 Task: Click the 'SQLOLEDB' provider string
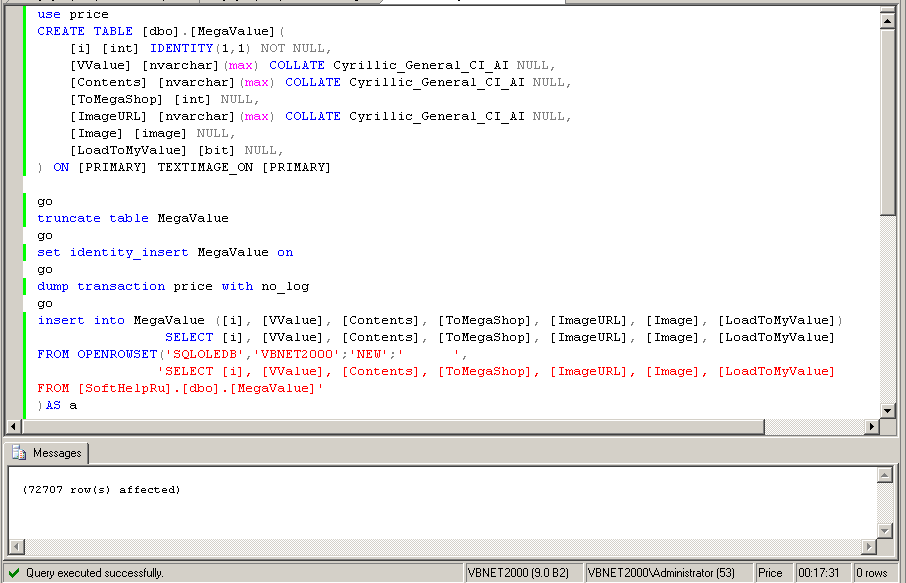(205, 354)
